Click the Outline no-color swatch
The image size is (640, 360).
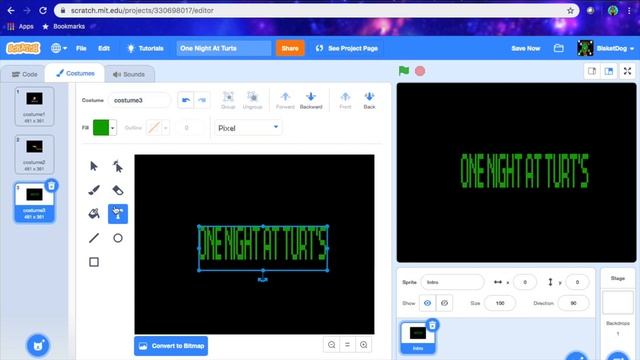point(154,128)
